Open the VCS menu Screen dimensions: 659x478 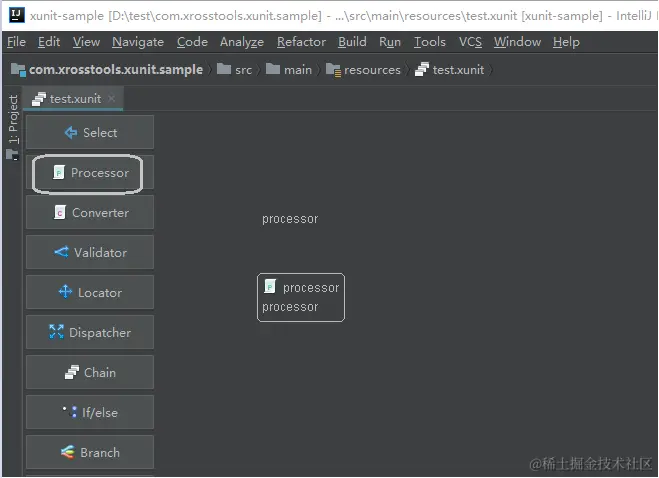pyautogui.click(x=470, y=42)
